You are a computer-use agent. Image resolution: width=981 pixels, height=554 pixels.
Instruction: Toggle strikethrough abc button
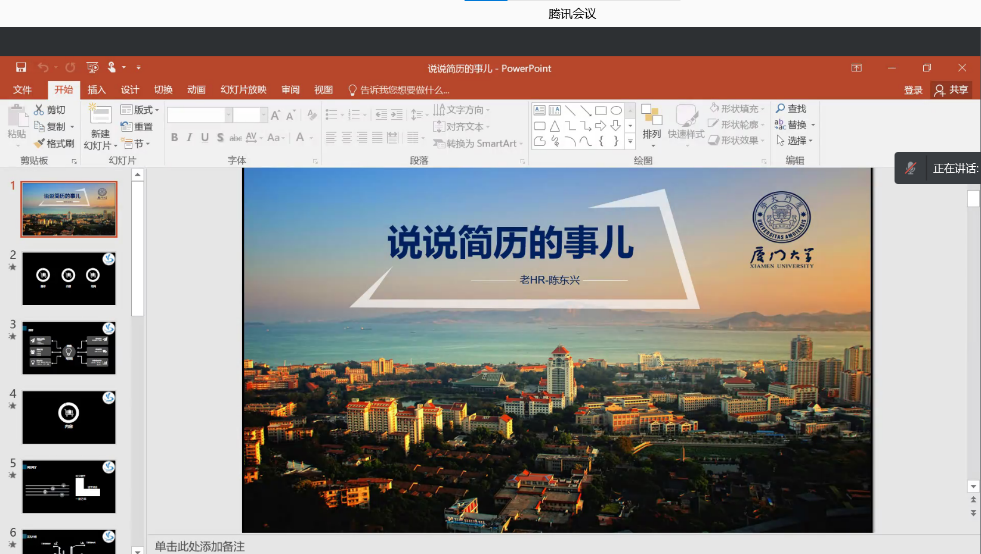235,137
